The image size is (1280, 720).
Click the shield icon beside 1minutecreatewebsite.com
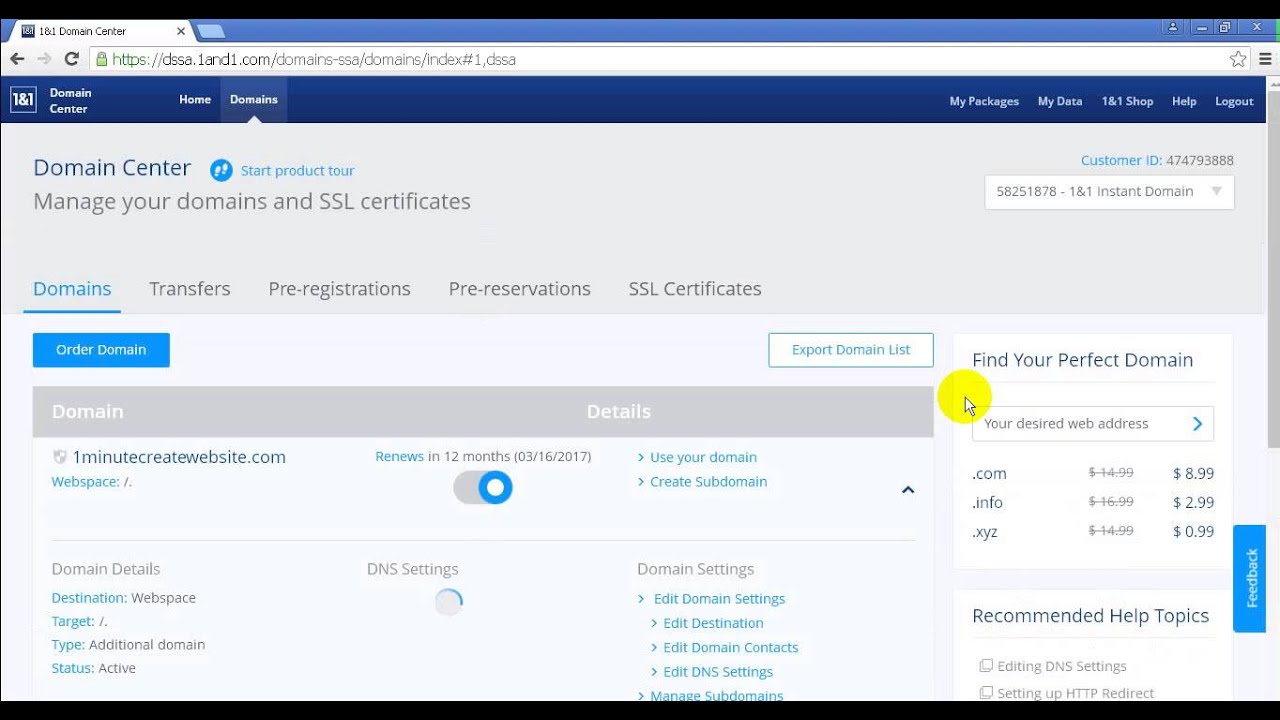point(60,457)
